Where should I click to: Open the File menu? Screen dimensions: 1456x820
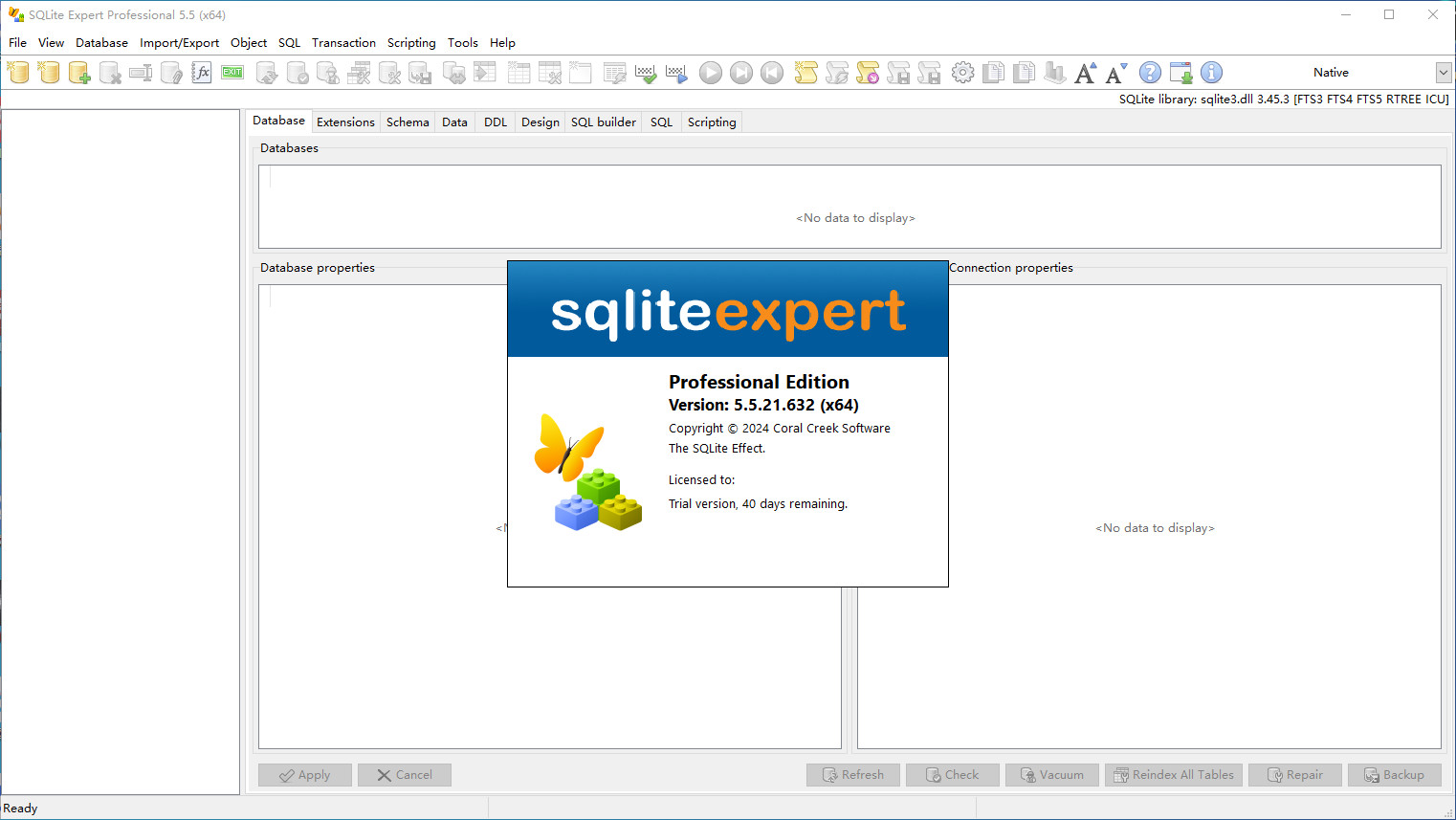17,43
